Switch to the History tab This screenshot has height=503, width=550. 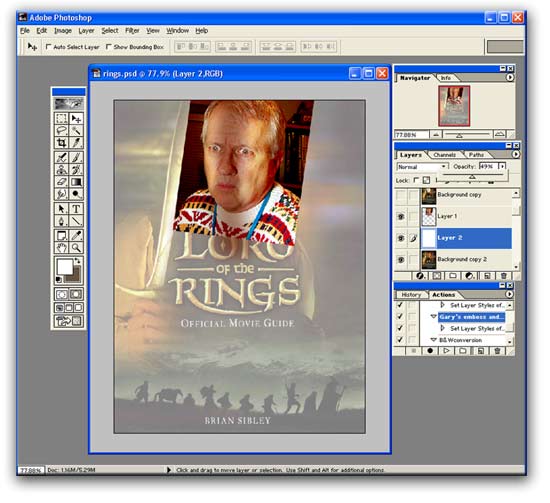click(411, 295)
